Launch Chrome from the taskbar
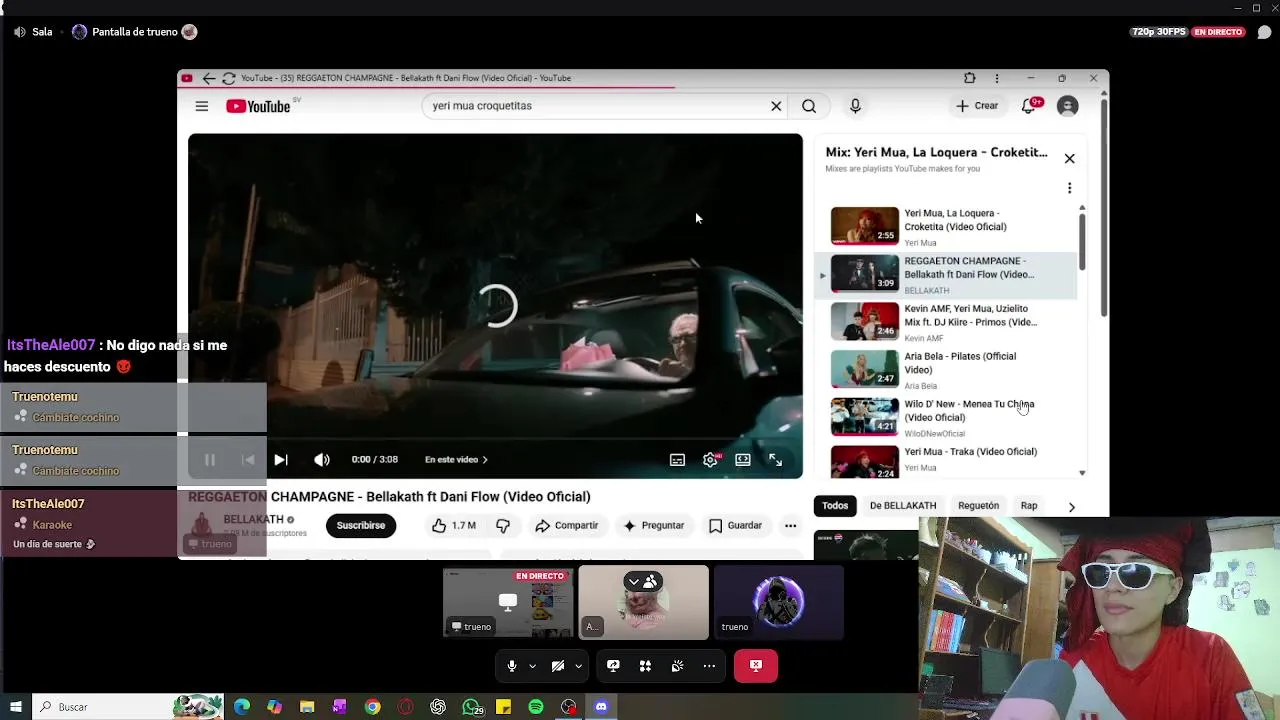The height and width of the screenshot is (720, 1280). [373, 707]
